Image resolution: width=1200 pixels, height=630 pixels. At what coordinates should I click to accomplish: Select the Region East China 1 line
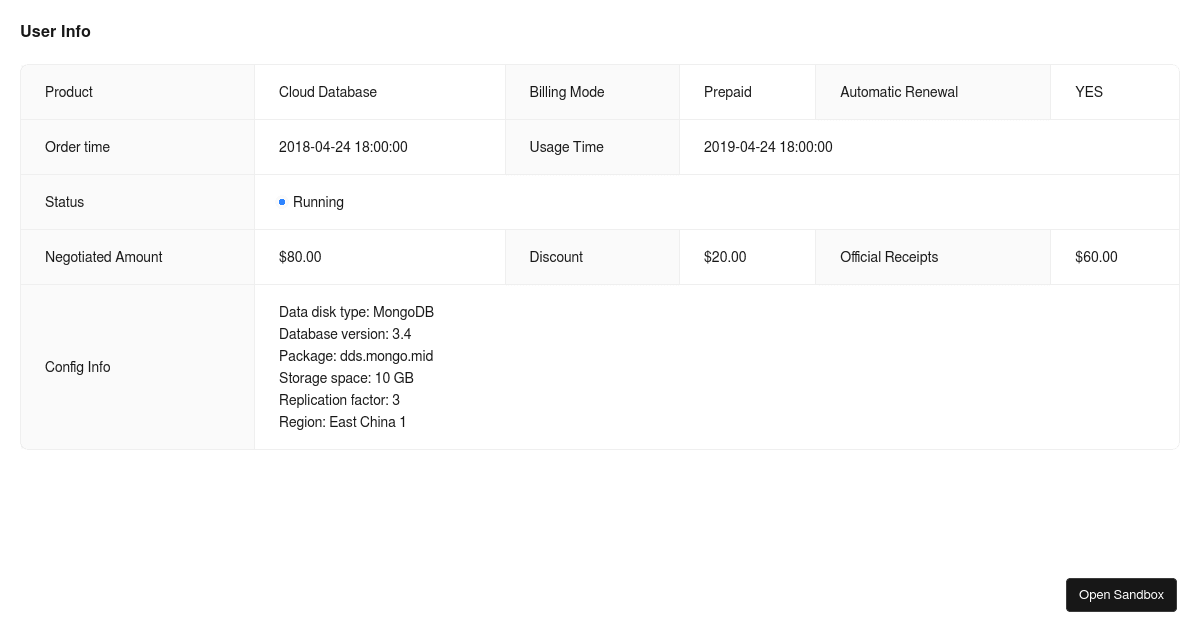[x=342, y=422]
